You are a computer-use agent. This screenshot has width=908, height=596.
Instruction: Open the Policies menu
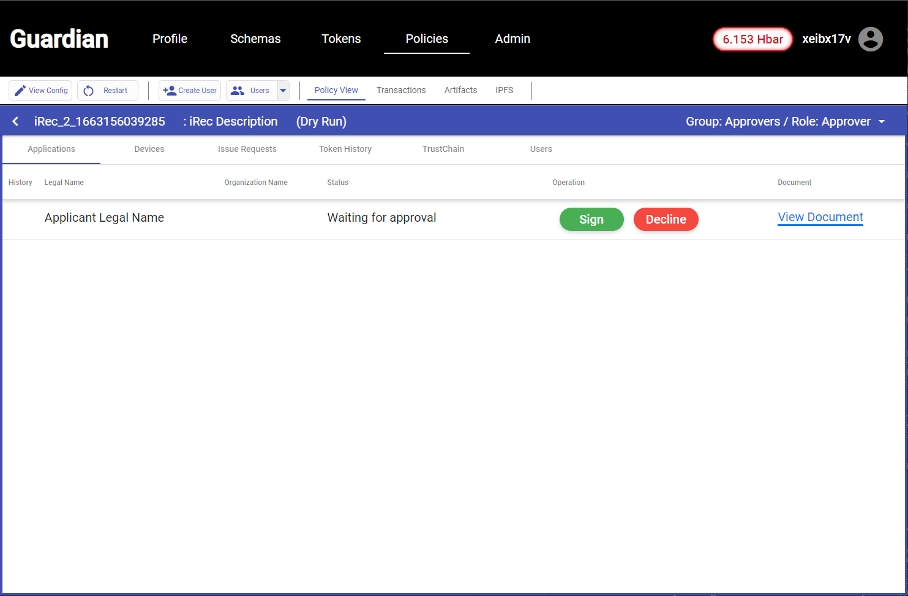tap(426, 39)
